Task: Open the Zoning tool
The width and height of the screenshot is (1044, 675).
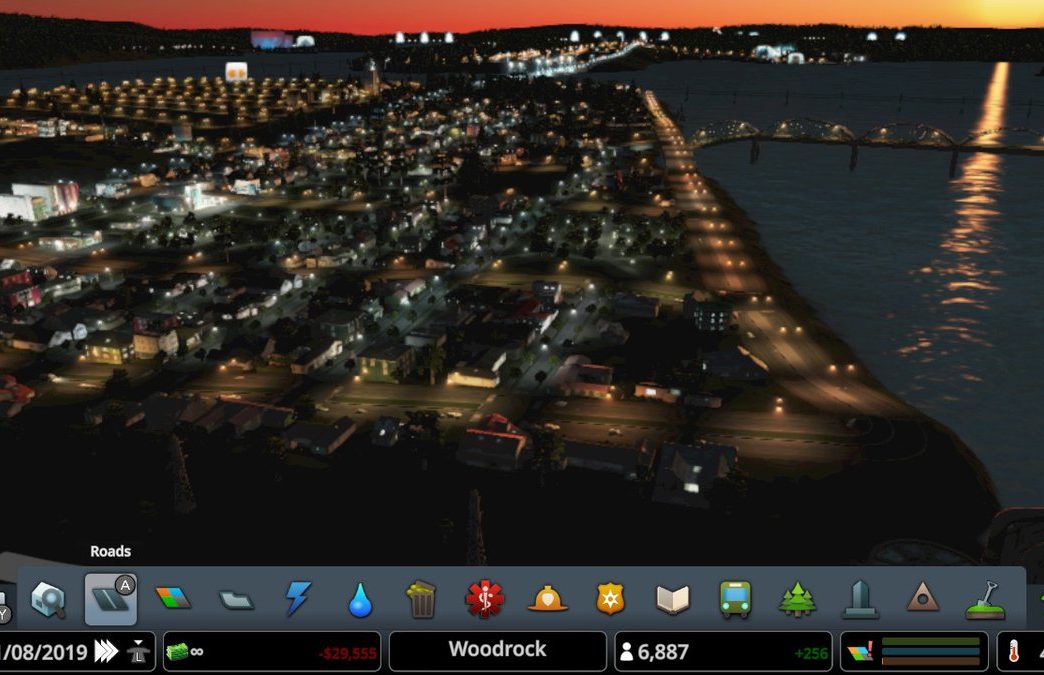Action: point(173,598)
